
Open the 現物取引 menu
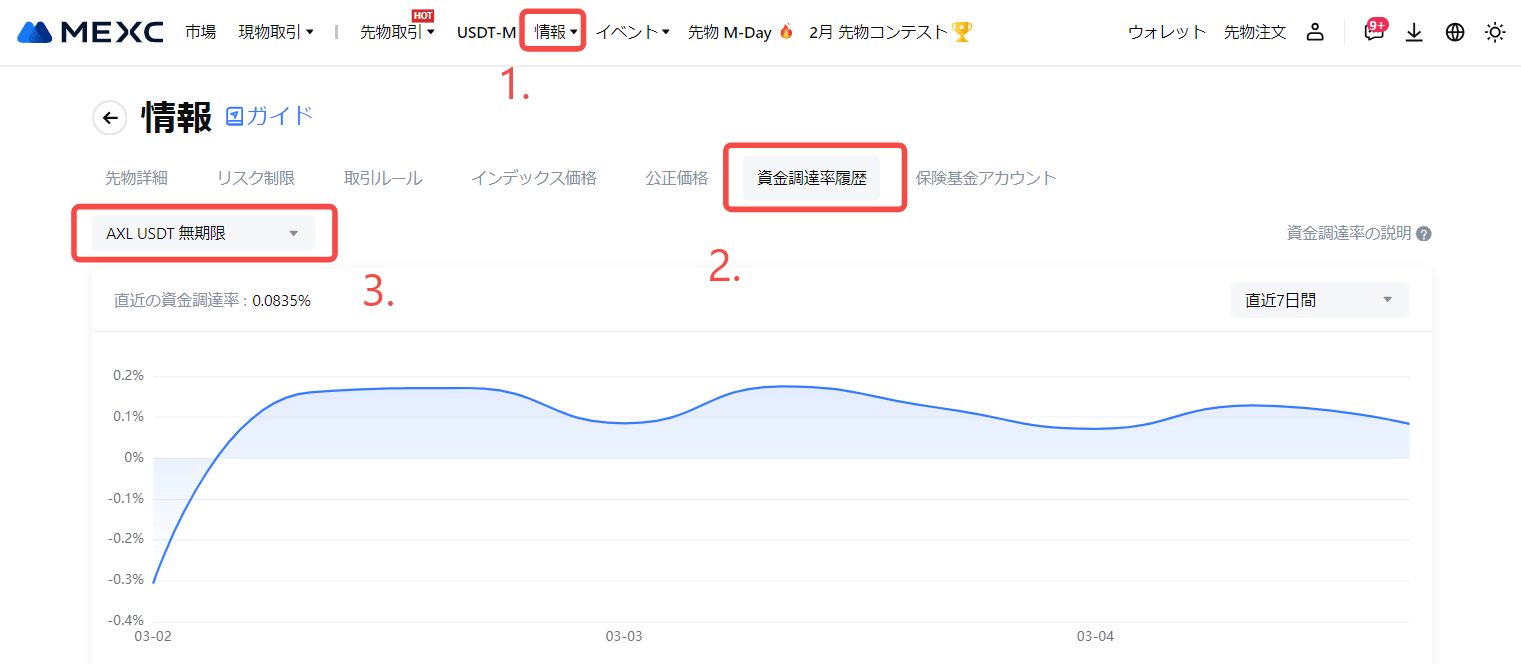click(x=276, y=32)
